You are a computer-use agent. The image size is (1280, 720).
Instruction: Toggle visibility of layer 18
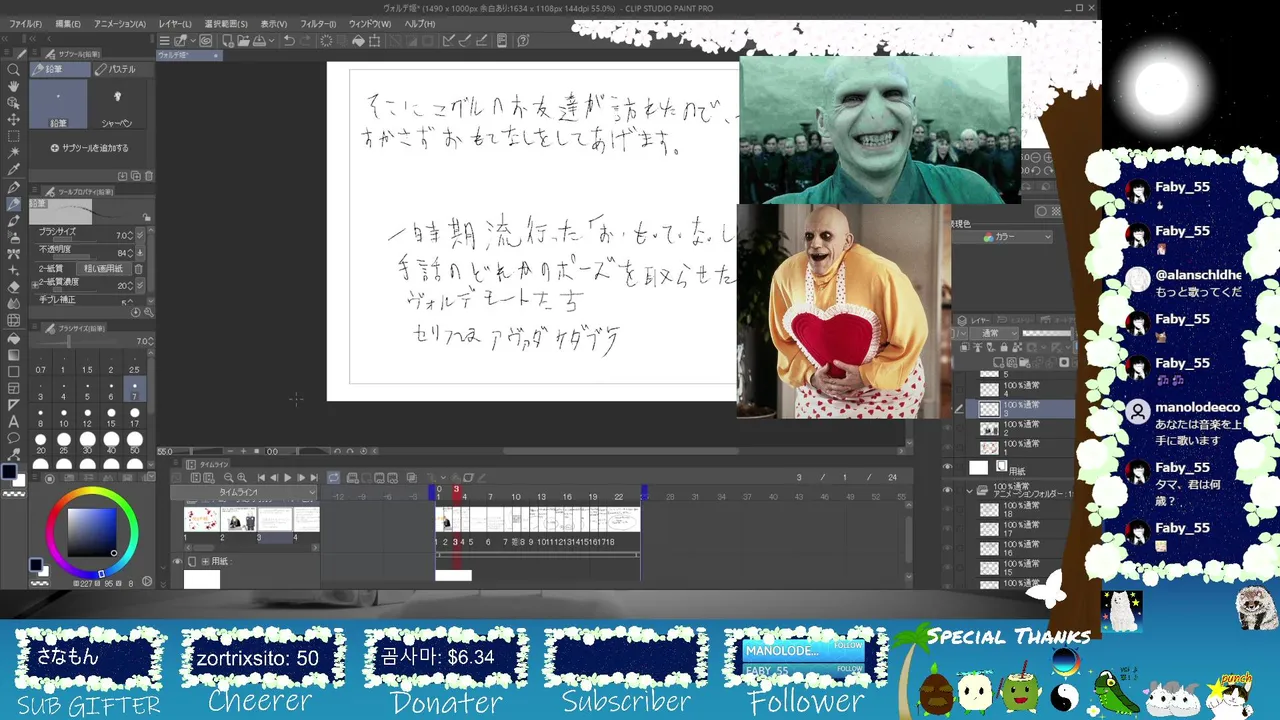pos(947,510)
